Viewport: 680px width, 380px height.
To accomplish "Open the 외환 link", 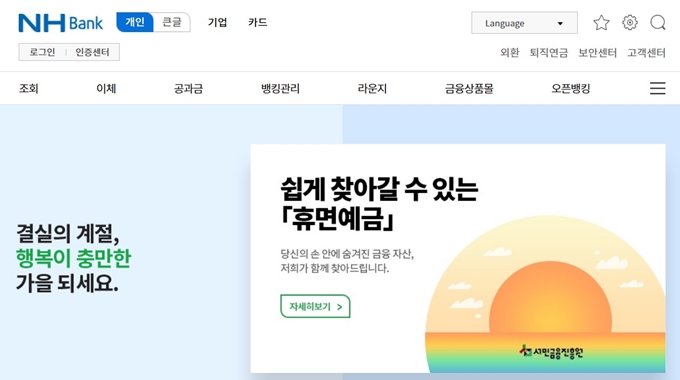I will (x=510, y=52).
